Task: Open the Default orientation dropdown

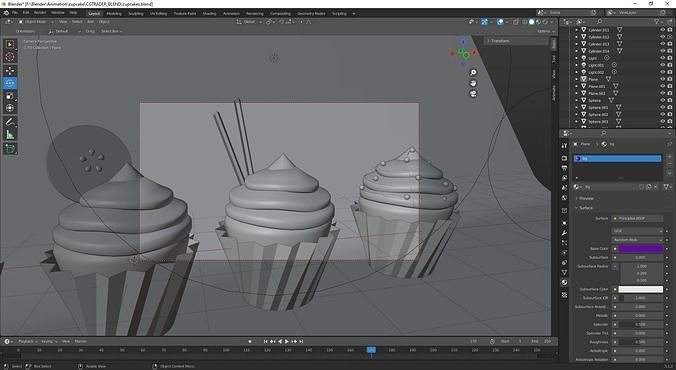Action: click(65, 31)
